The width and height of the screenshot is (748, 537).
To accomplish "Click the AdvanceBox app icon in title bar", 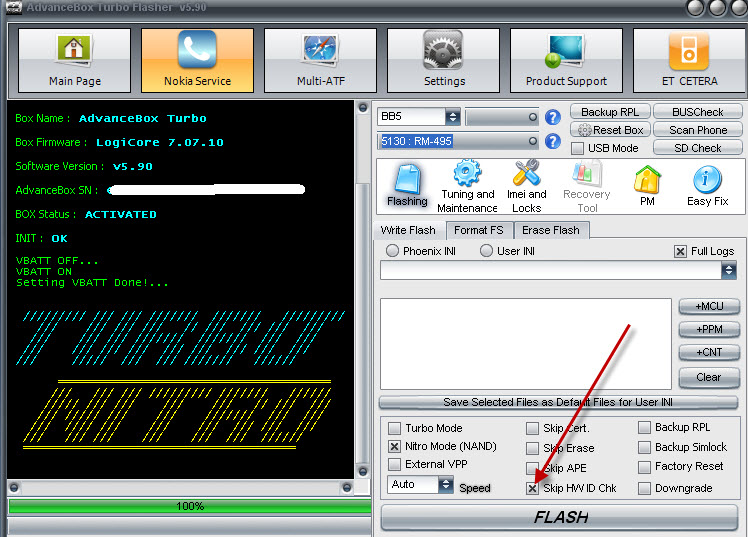I will [13, 7].
